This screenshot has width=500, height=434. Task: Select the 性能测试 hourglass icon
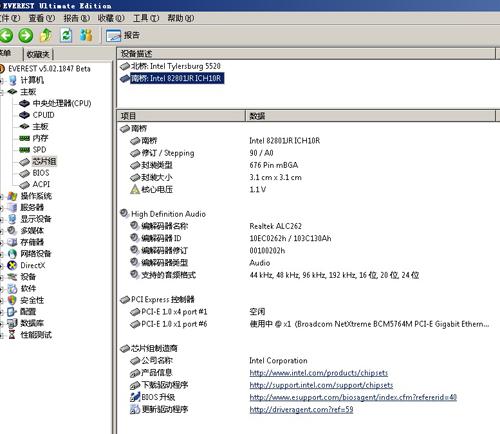13,335
